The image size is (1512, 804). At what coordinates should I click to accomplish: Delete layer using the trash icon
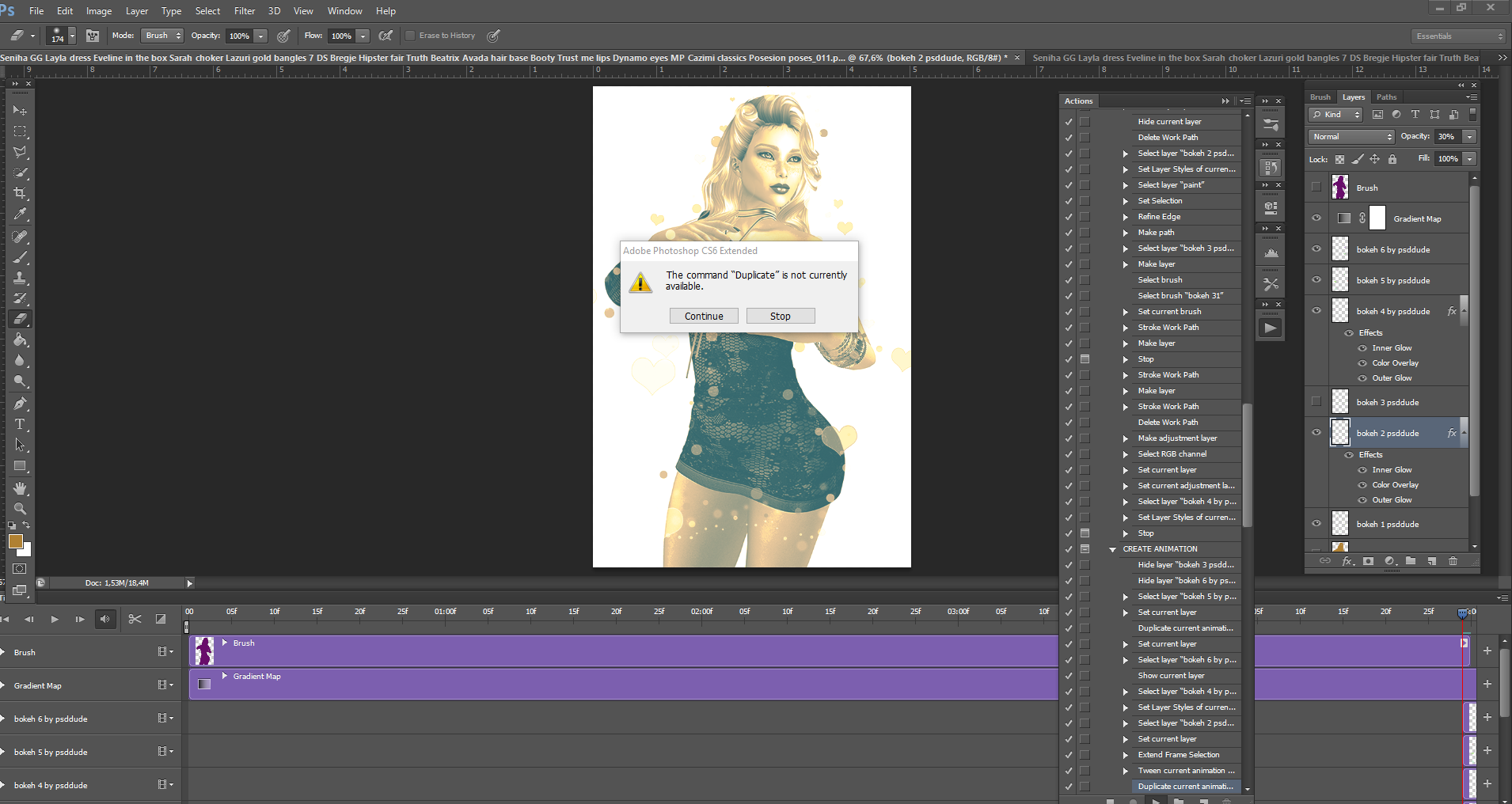coord(1453,561)
